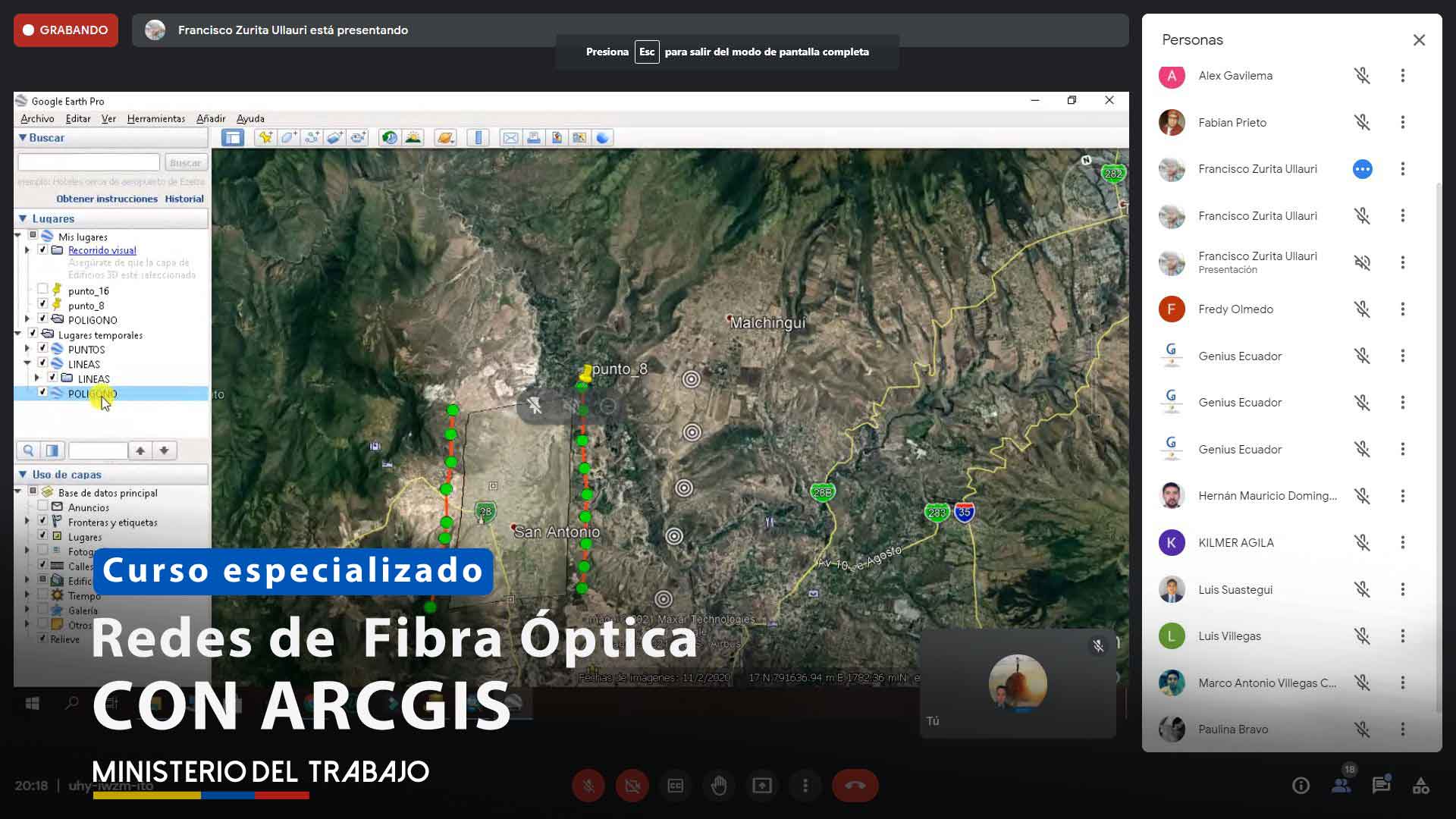Click the Record a Tour tool

[358, 137]
